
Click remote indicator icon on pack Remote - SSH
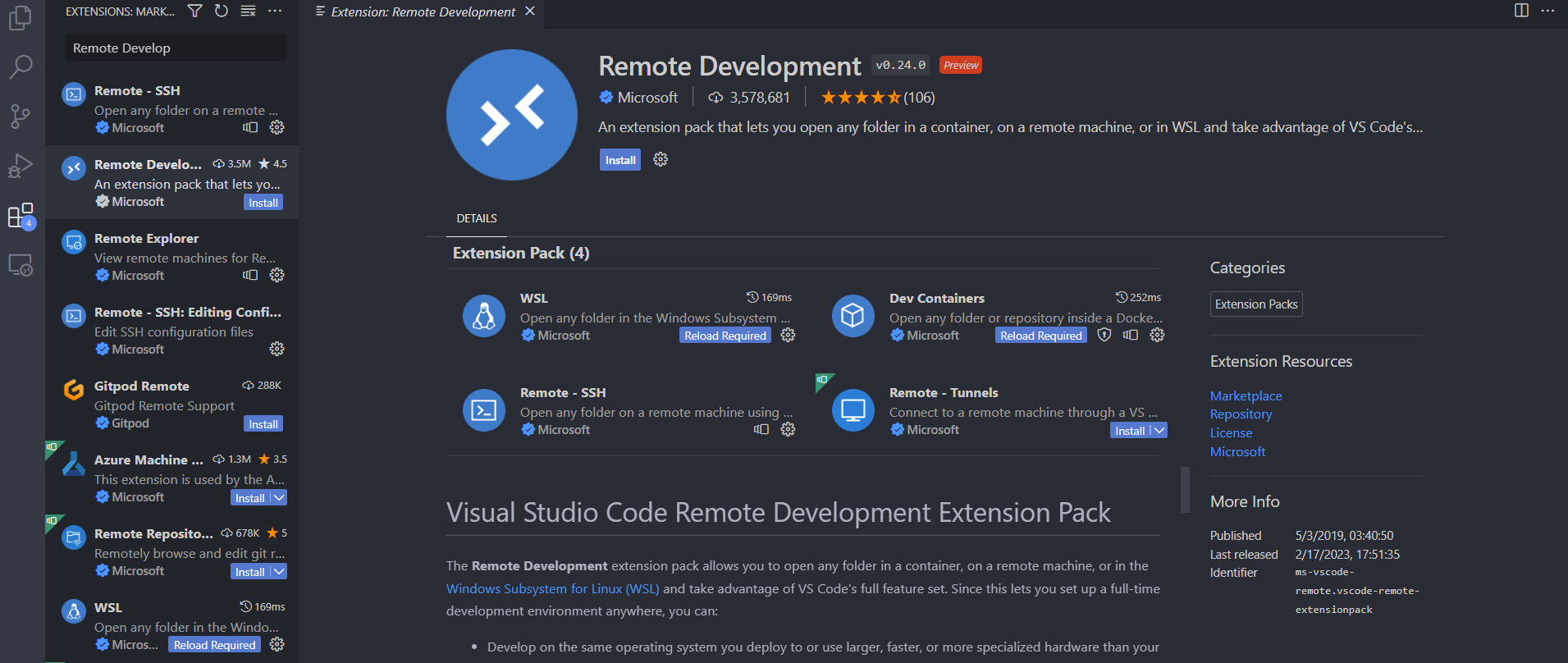(x=761, y=429)
